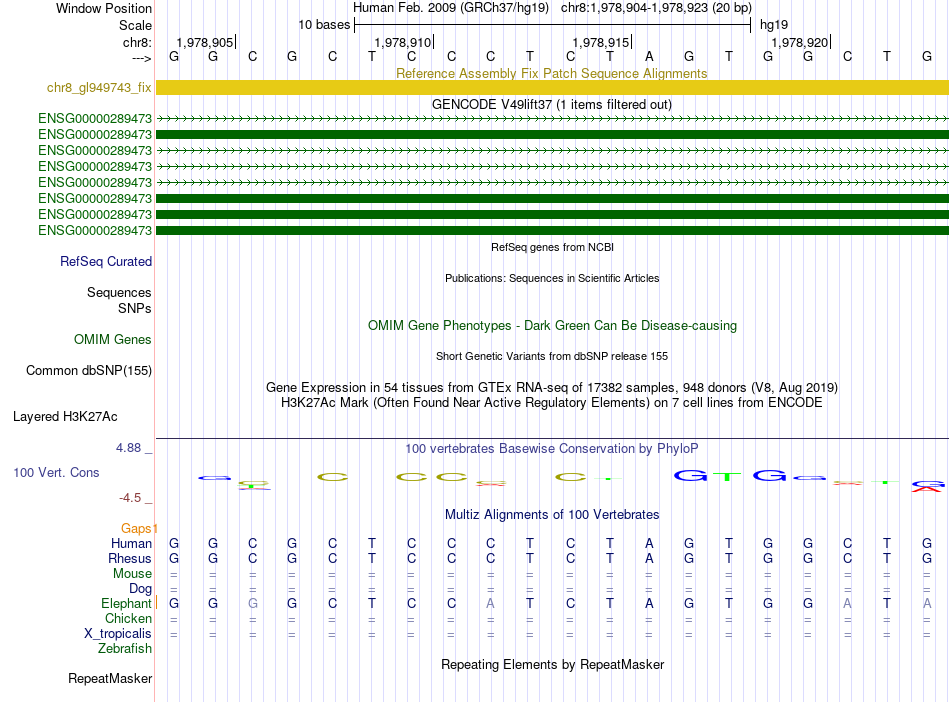This screenshot has width=950, height=702.
Task: Select the Mouse species label
Action: point(132,573)
